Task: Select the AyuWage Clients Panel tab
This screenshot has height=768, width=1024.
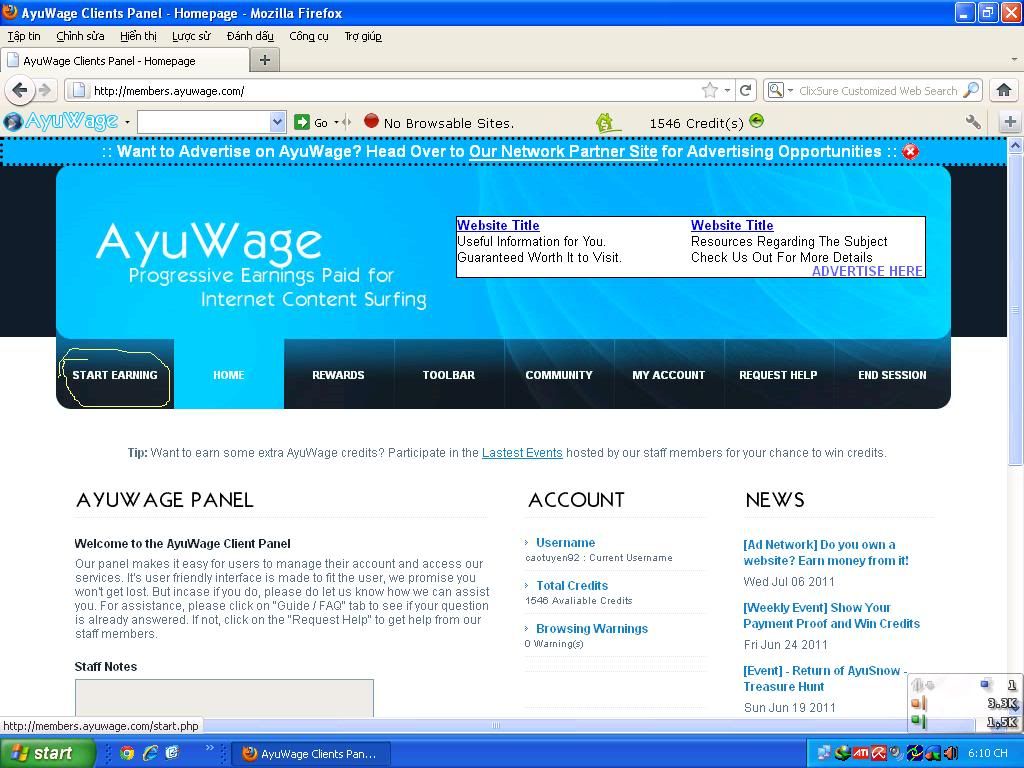Action: 125,61
